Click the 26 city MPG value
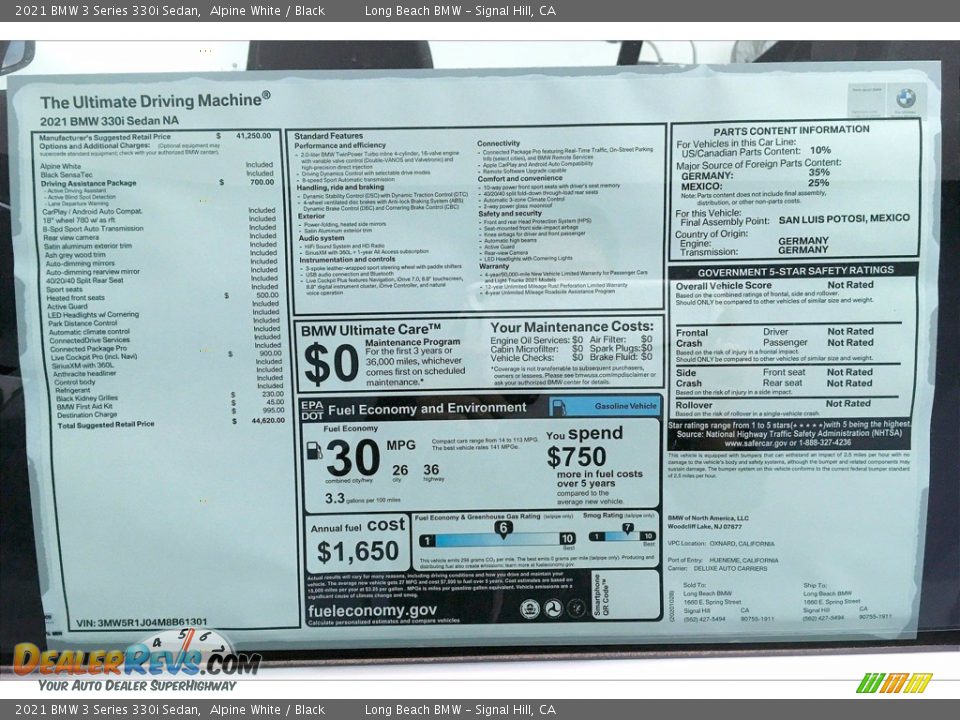This screenshot has width=960, height=720. click(400, 470)
